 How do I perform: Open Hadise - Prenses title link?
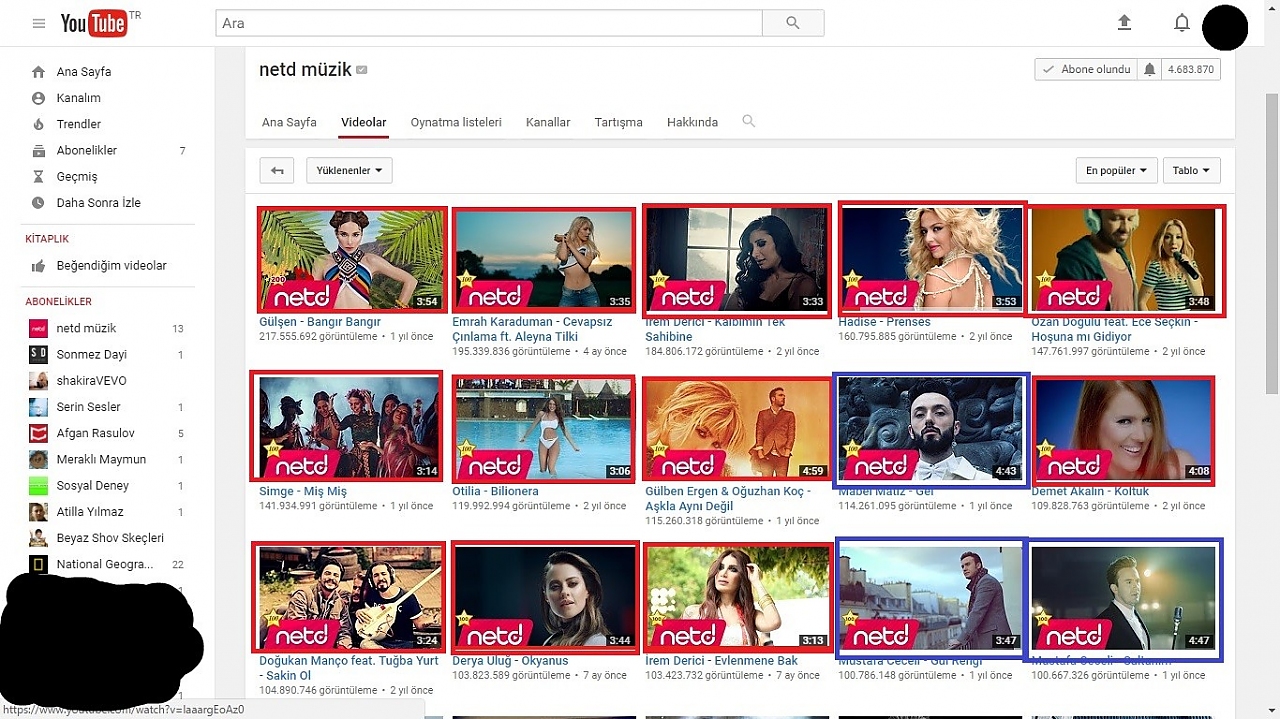pyautogui.click(x=884, y=322)
